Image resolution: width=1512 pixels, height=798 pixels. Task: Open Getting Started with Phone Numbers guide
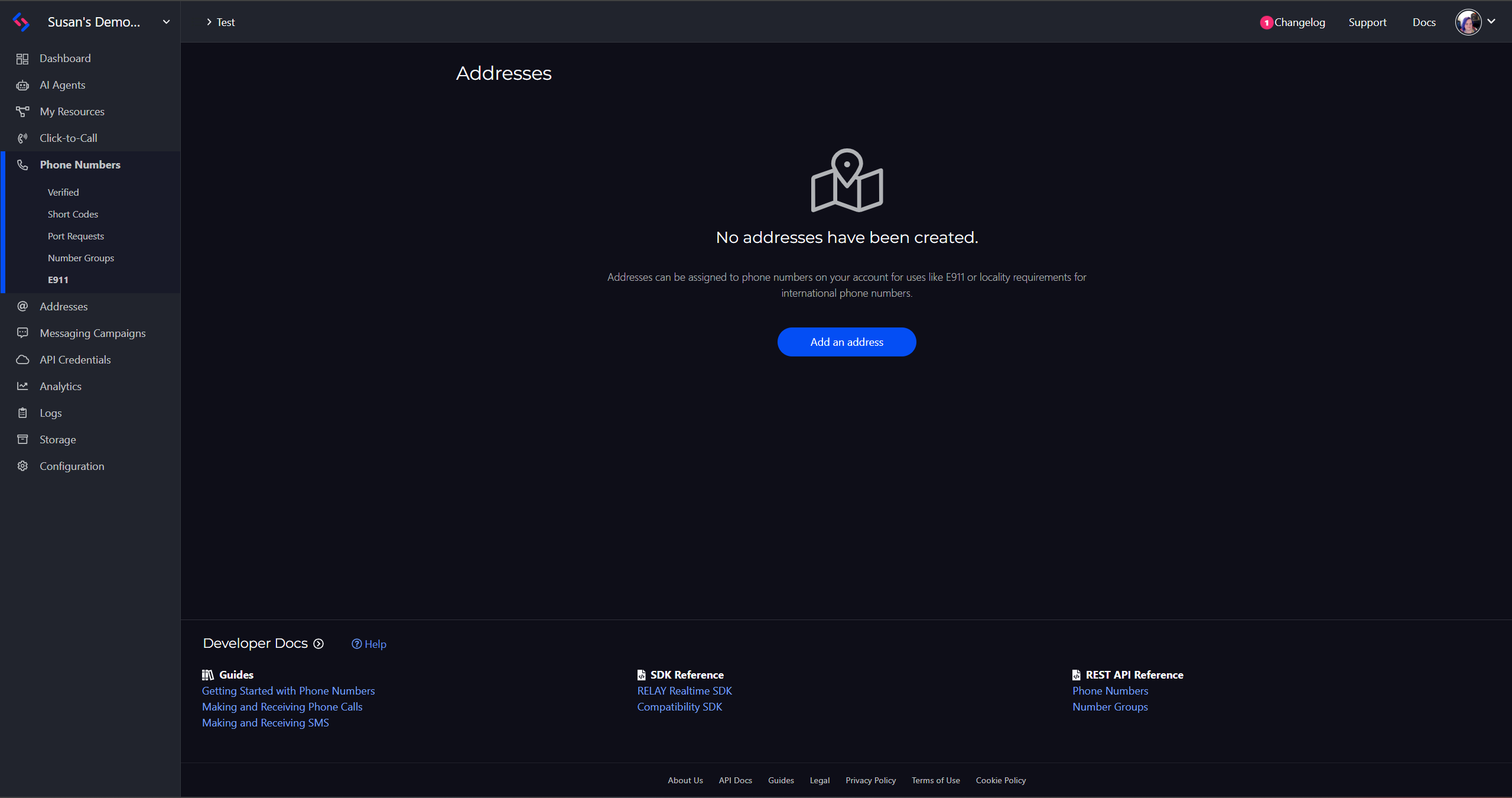[x=288, y=690]
